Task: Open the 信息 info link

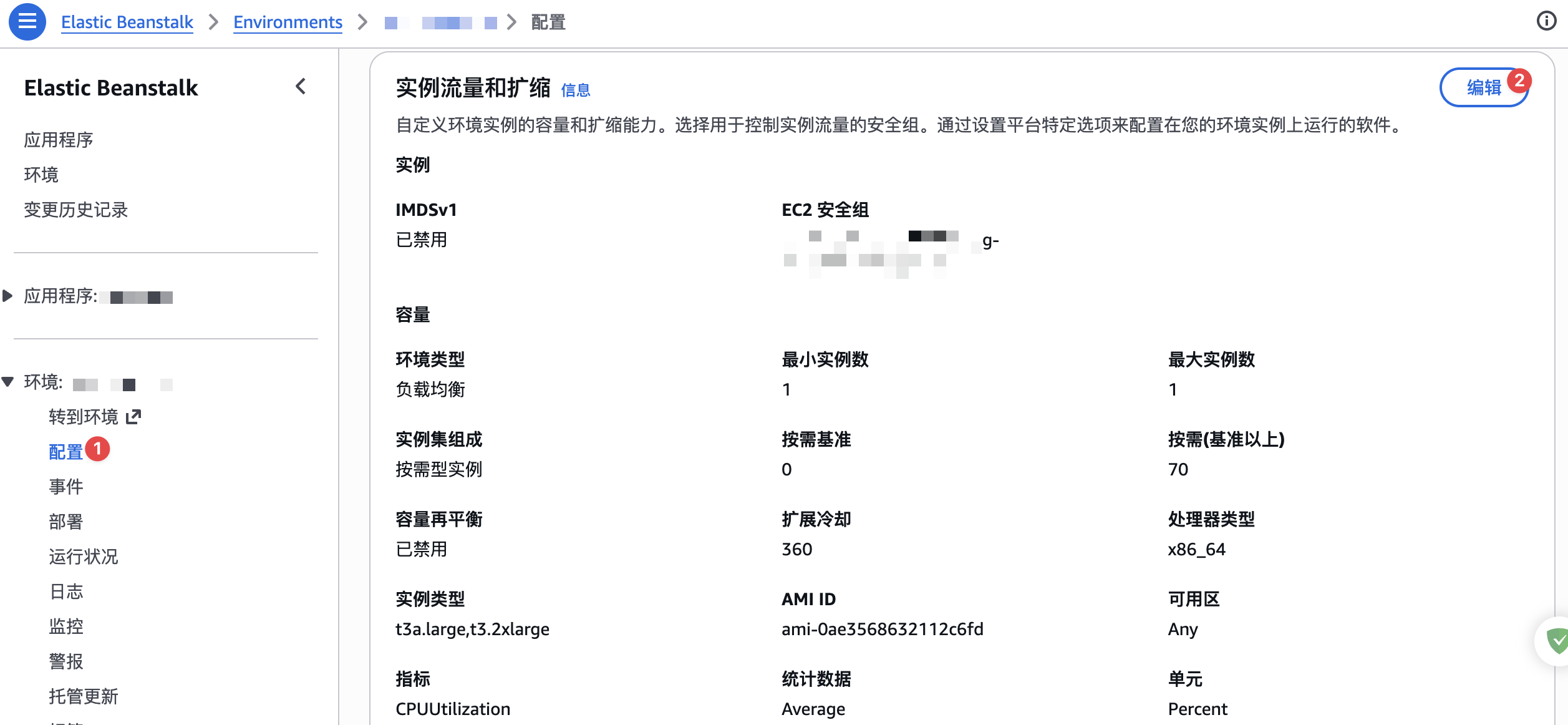Action: pos(575,90)
